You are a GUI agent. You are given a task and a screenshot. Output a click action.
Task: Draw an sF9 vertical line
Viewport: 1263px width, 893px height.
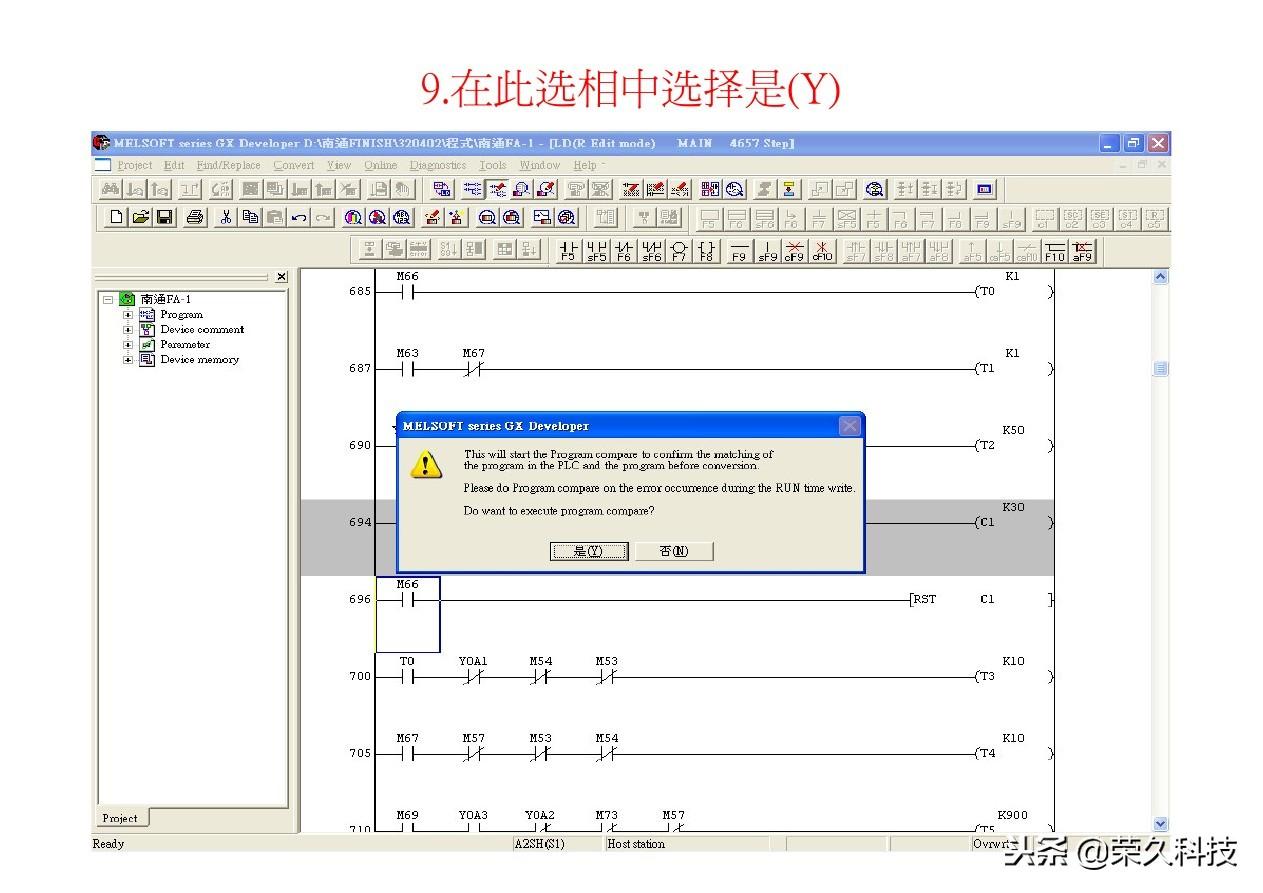click(x=767, y=250)
